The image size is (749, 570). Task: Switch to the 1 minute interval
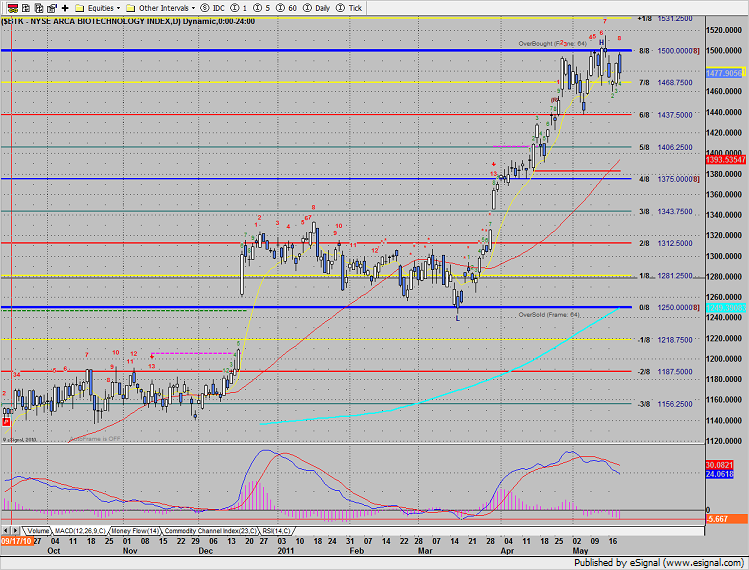pos(239,8)
